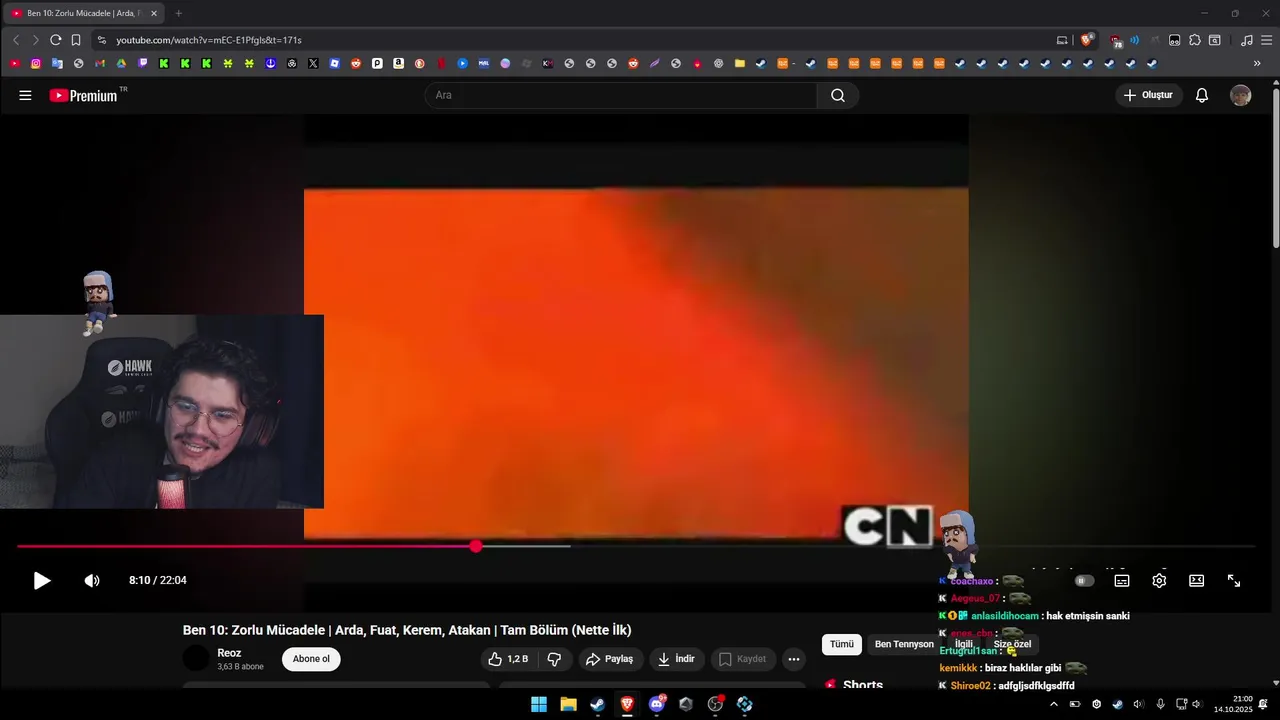Enter fullscreen video mode
The height and width of the screenshot is (720, 1280).
click(1234, 580)
